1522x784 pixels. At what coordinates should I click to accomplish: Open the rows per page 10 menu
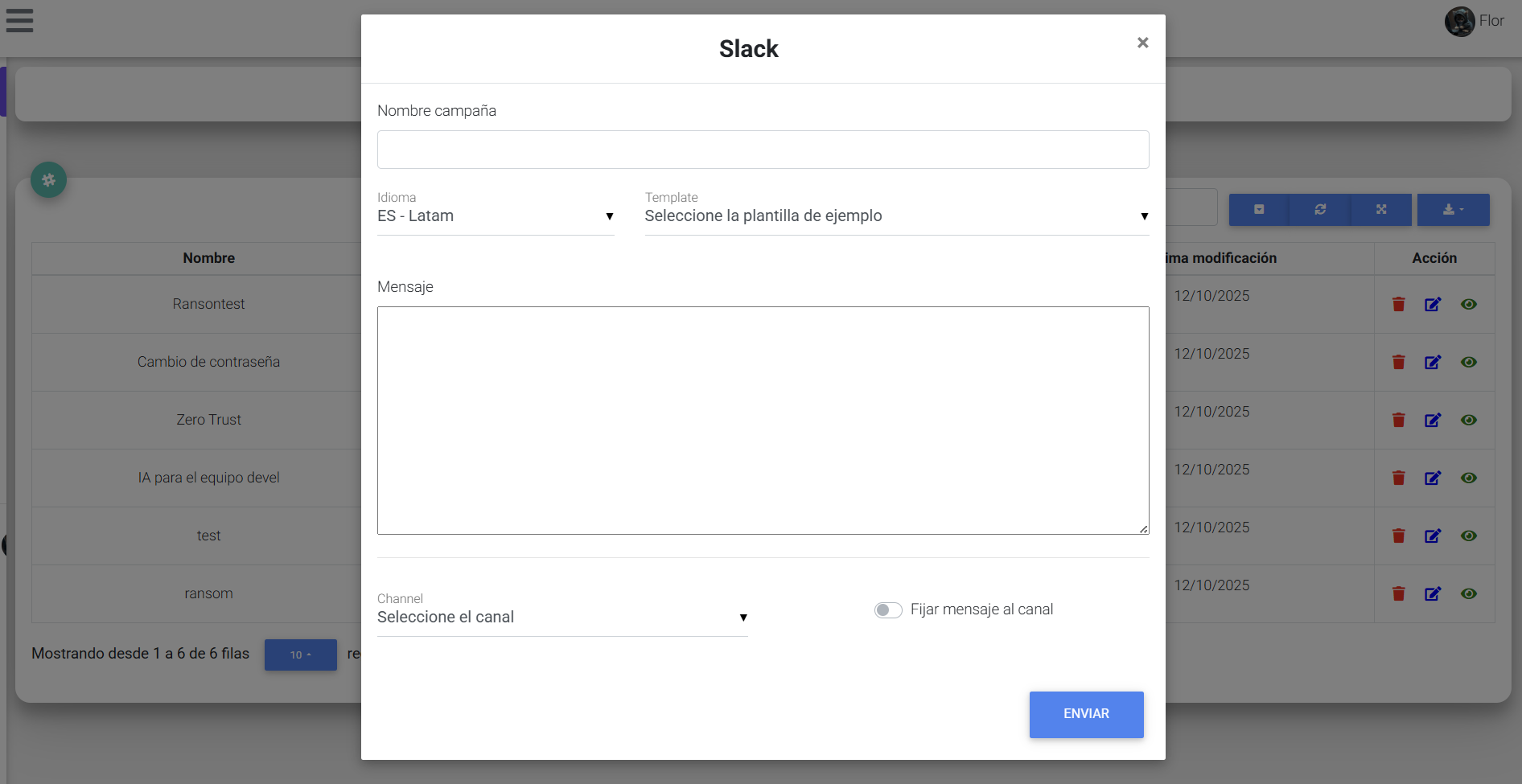[x=300, y=655]
